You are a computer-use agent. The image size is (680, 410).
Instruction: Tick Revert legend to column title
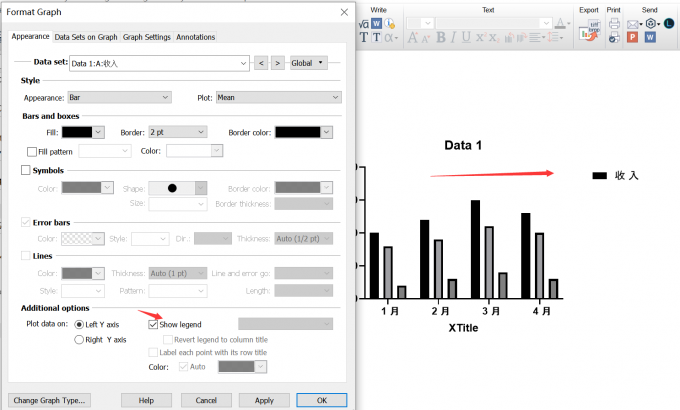pyautogui.click(x=167, y=339)
